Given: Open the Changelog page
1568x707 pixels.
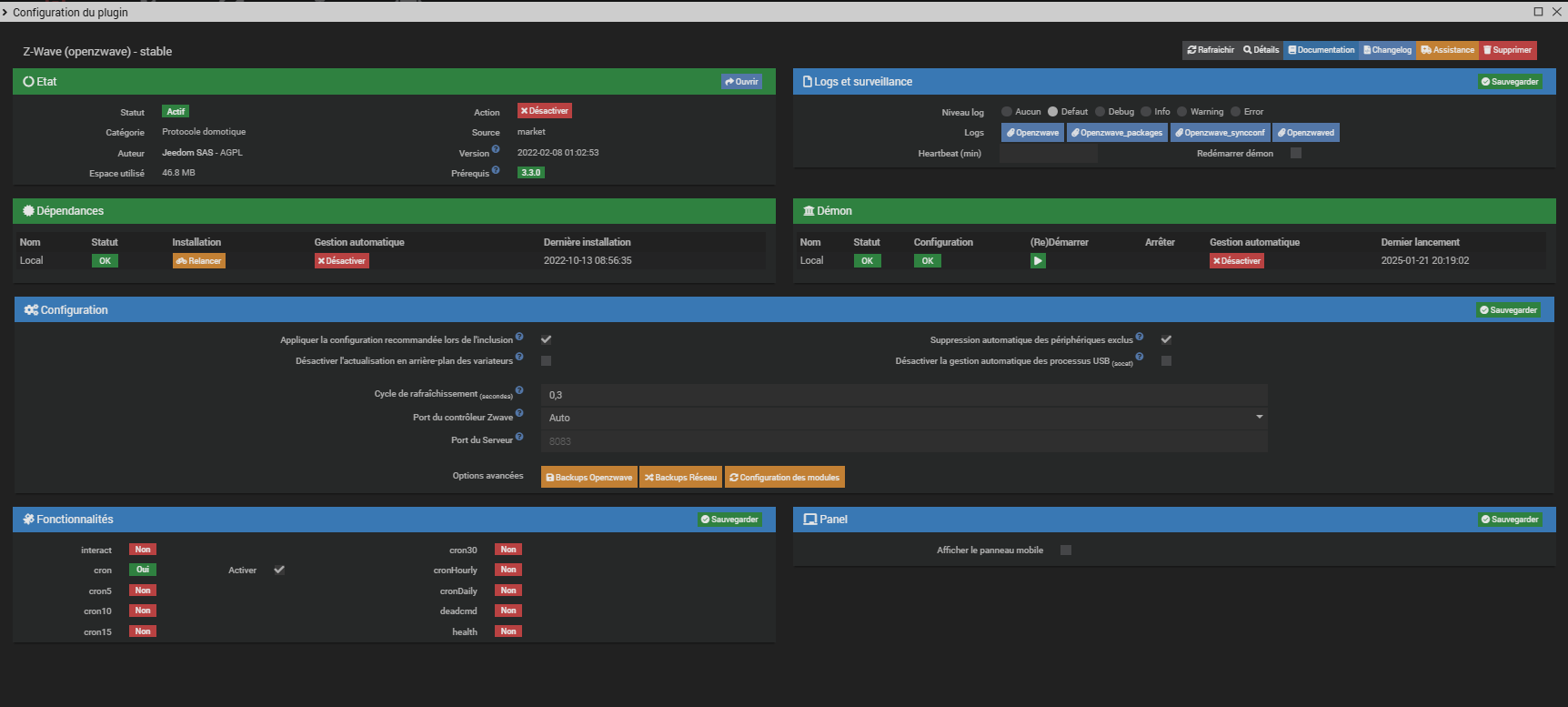Looking at the screenshot, I should tap(1387, 50).
